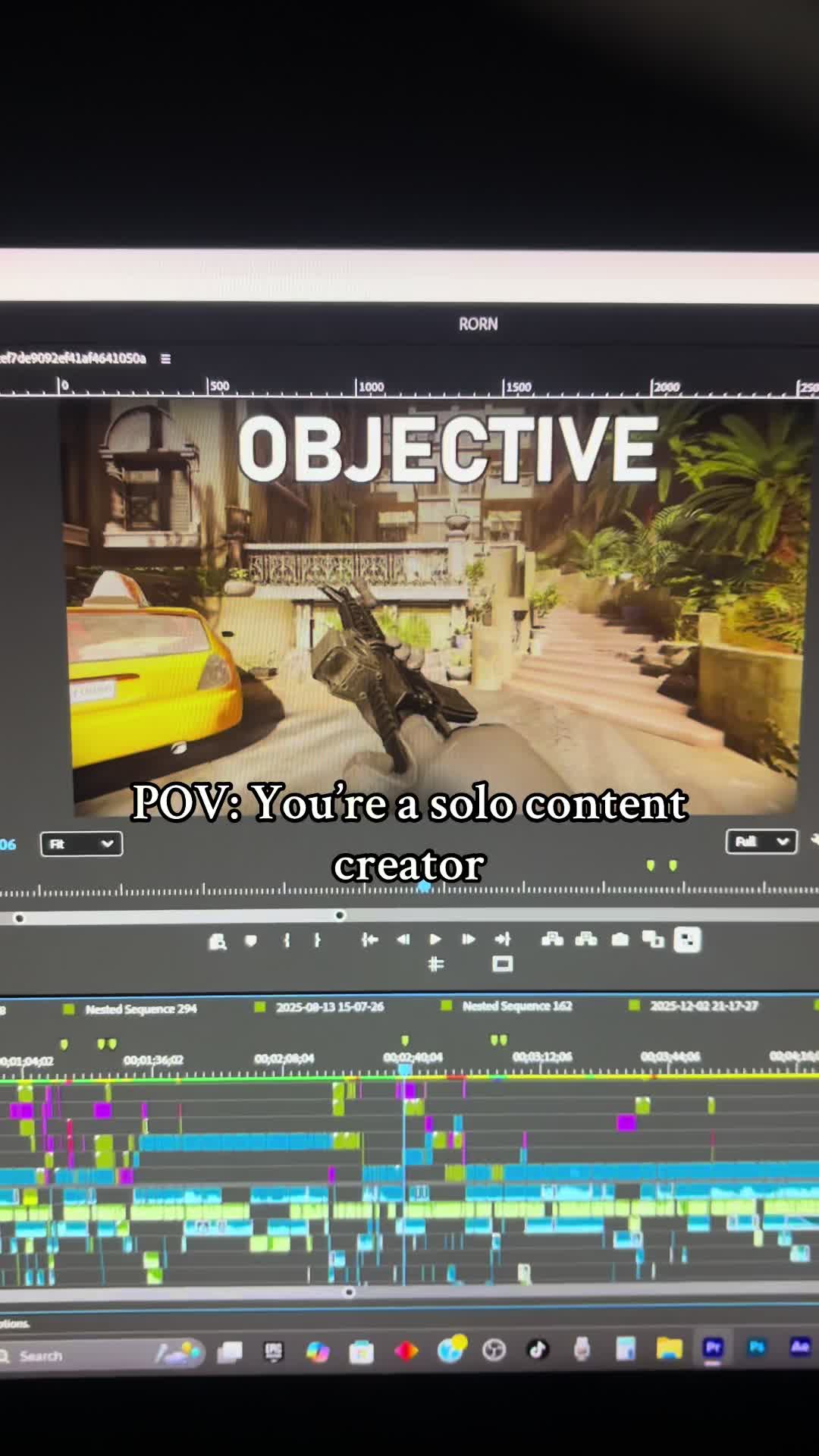Click the Program Monitor blue playhead
Viewport: 819px width, 1456px height.
click(425, 886)
